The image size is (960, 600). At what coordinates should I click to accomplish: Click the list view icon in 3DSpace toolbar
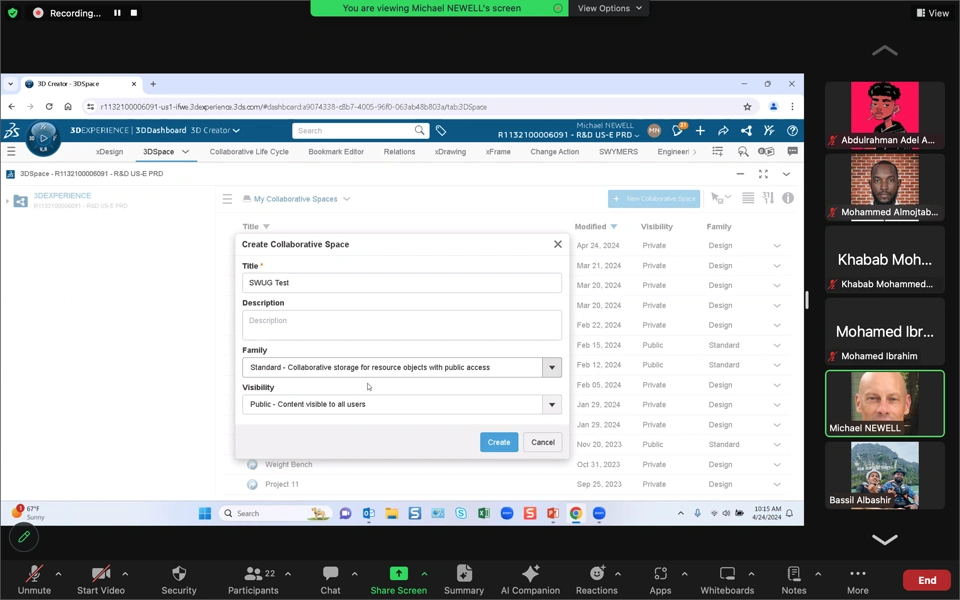[x=748, y=198]
